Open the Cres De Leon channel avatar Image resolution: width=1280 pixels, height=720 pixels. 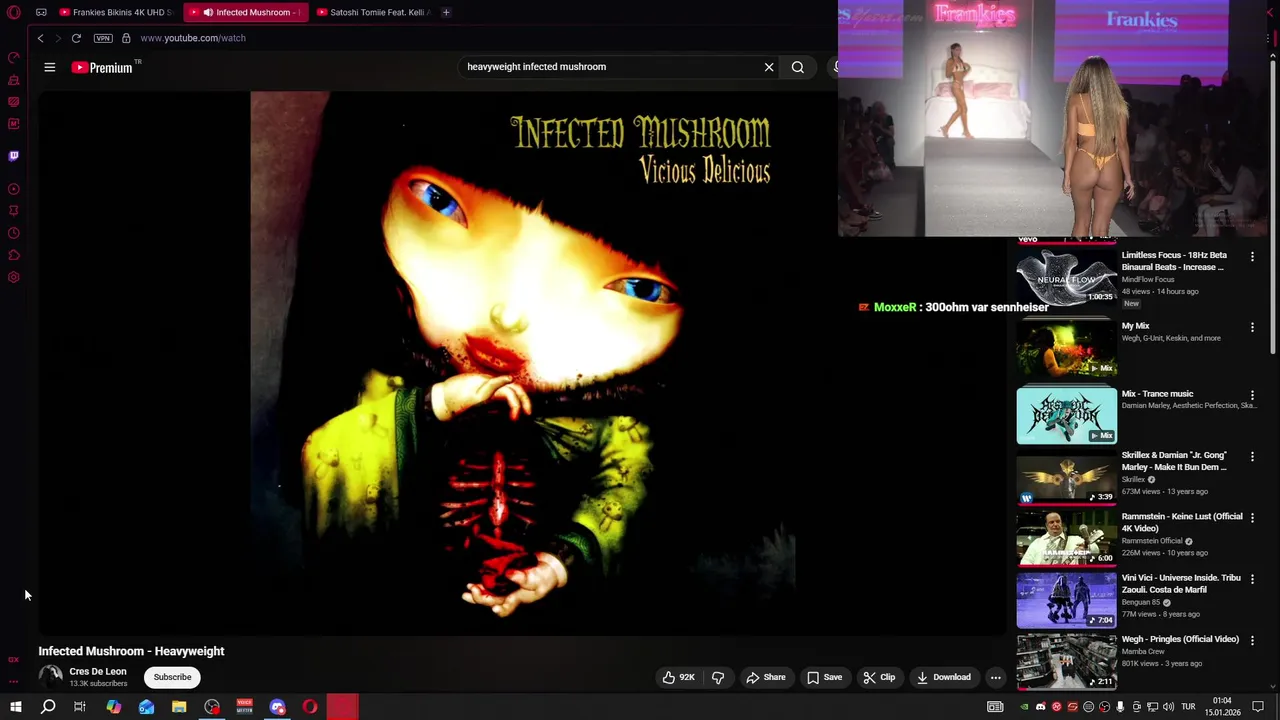tap(50, 677)
